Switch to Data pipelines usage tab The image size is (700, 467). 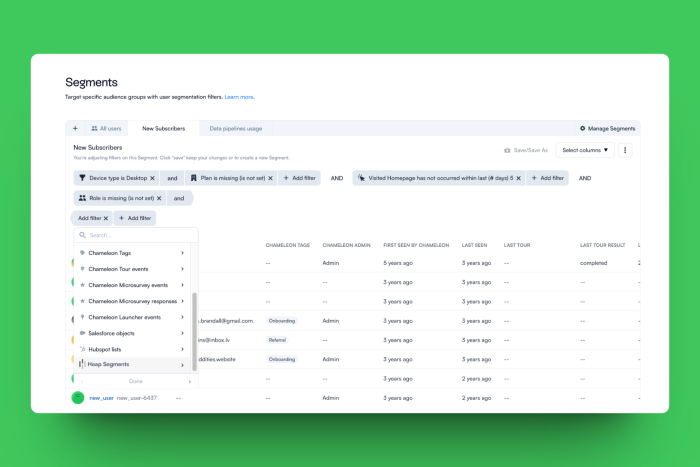(236, 128)
